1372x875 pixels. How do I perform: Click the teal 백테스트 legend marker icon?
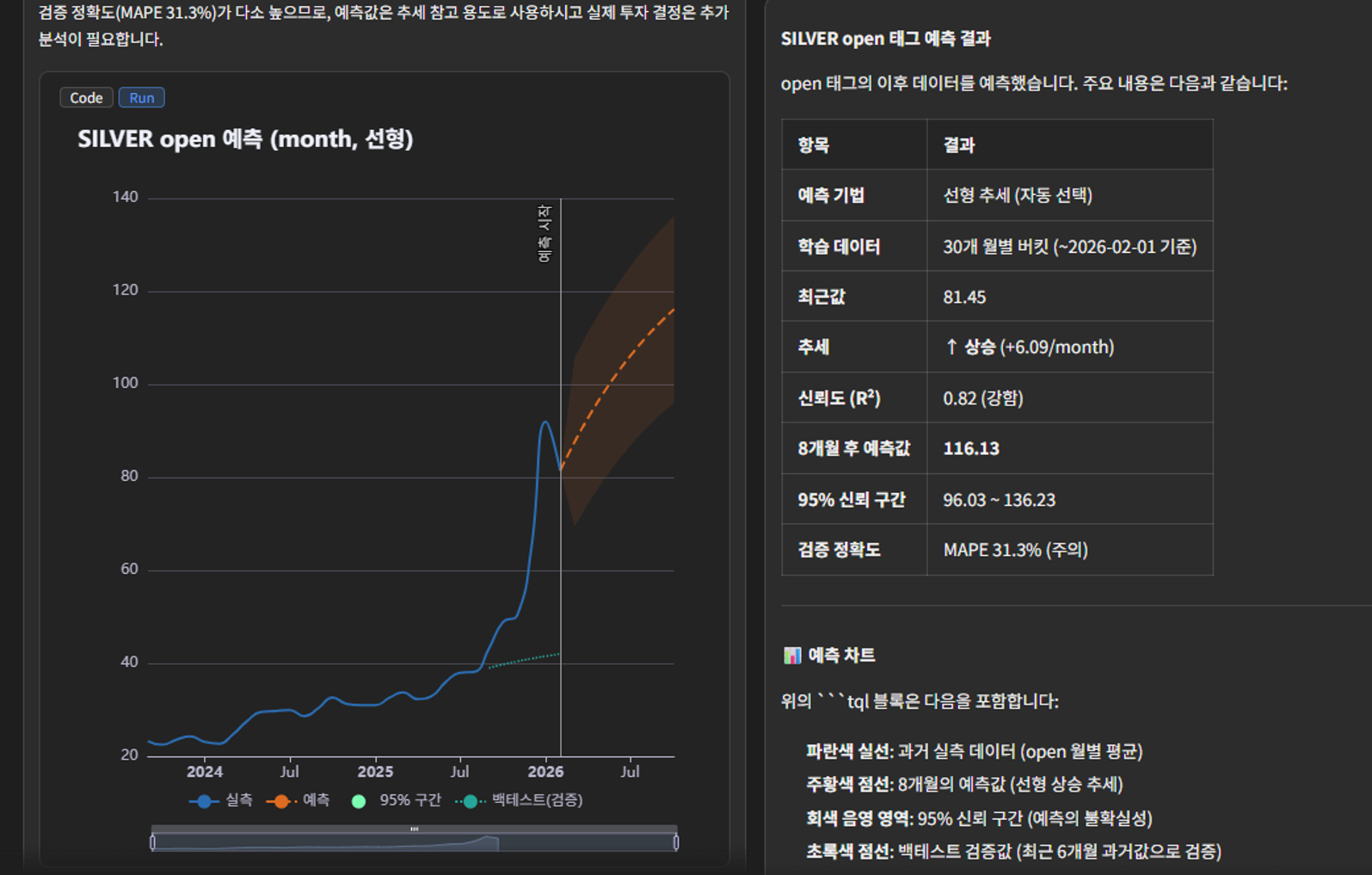click(470, 801)
